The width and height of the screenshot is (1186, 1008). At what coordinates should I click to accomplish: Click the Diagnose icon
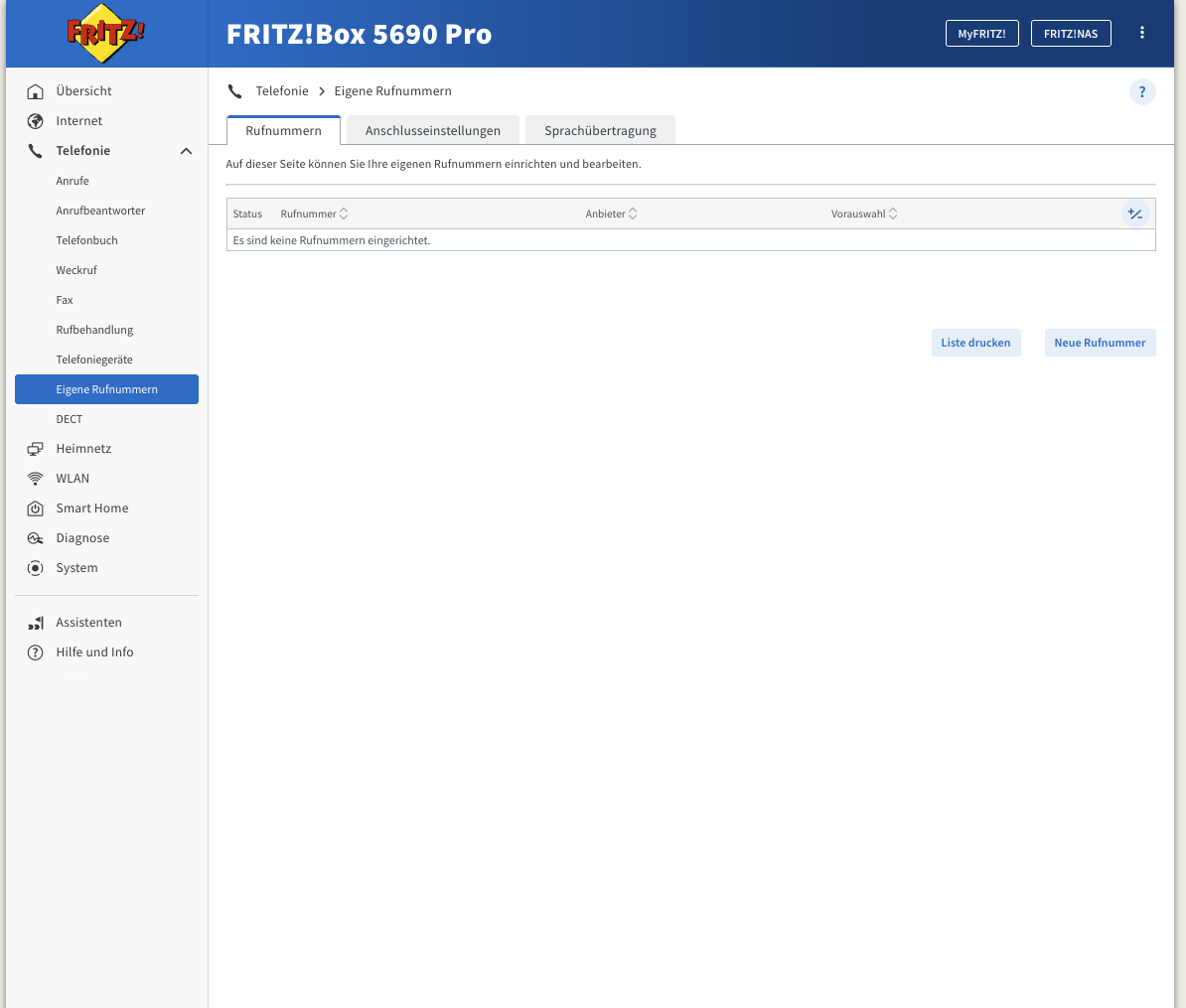(x=35, y=538)
